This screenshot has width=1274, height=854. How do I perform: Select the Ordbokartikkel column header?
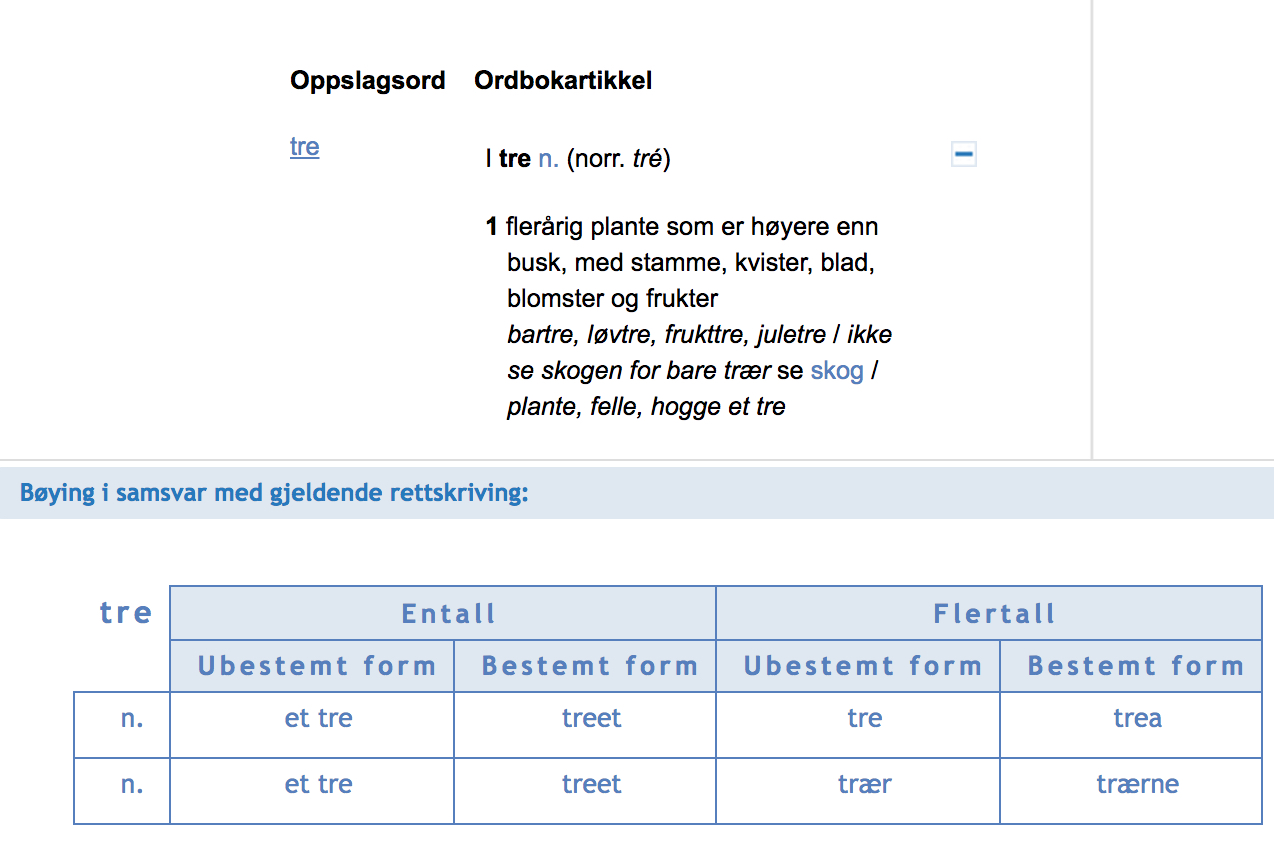click(563, 81)
